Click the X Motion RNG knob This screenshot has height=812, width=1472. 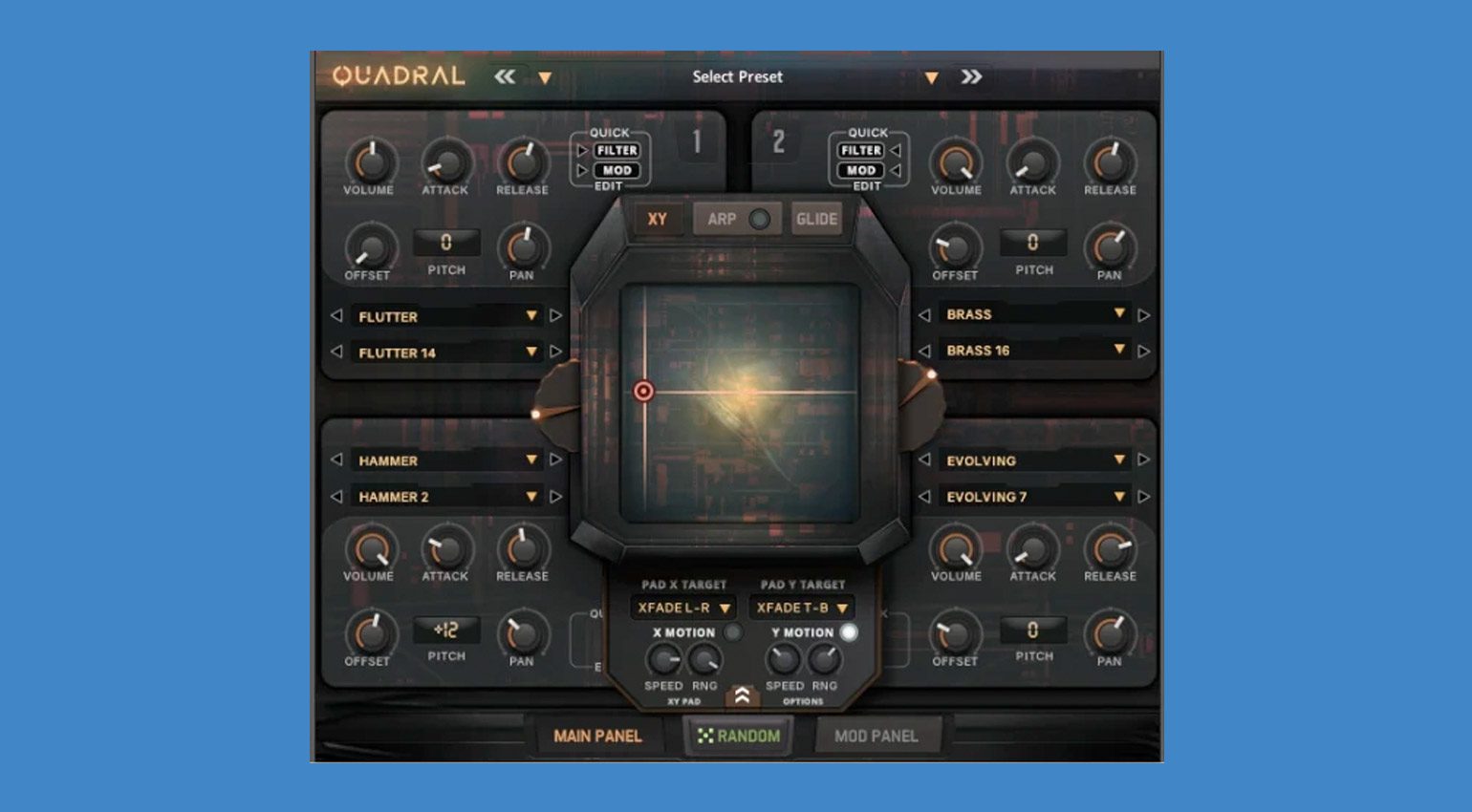(704, 659)
